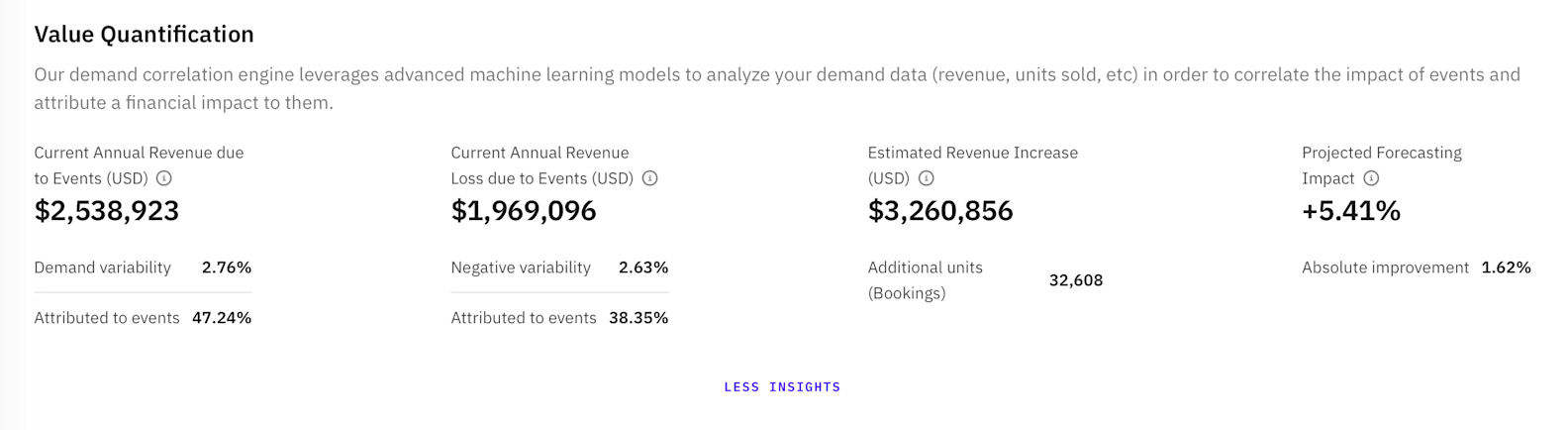
Task: Click the Additional units (Bookings) label
Action: [x=926, y=280]
